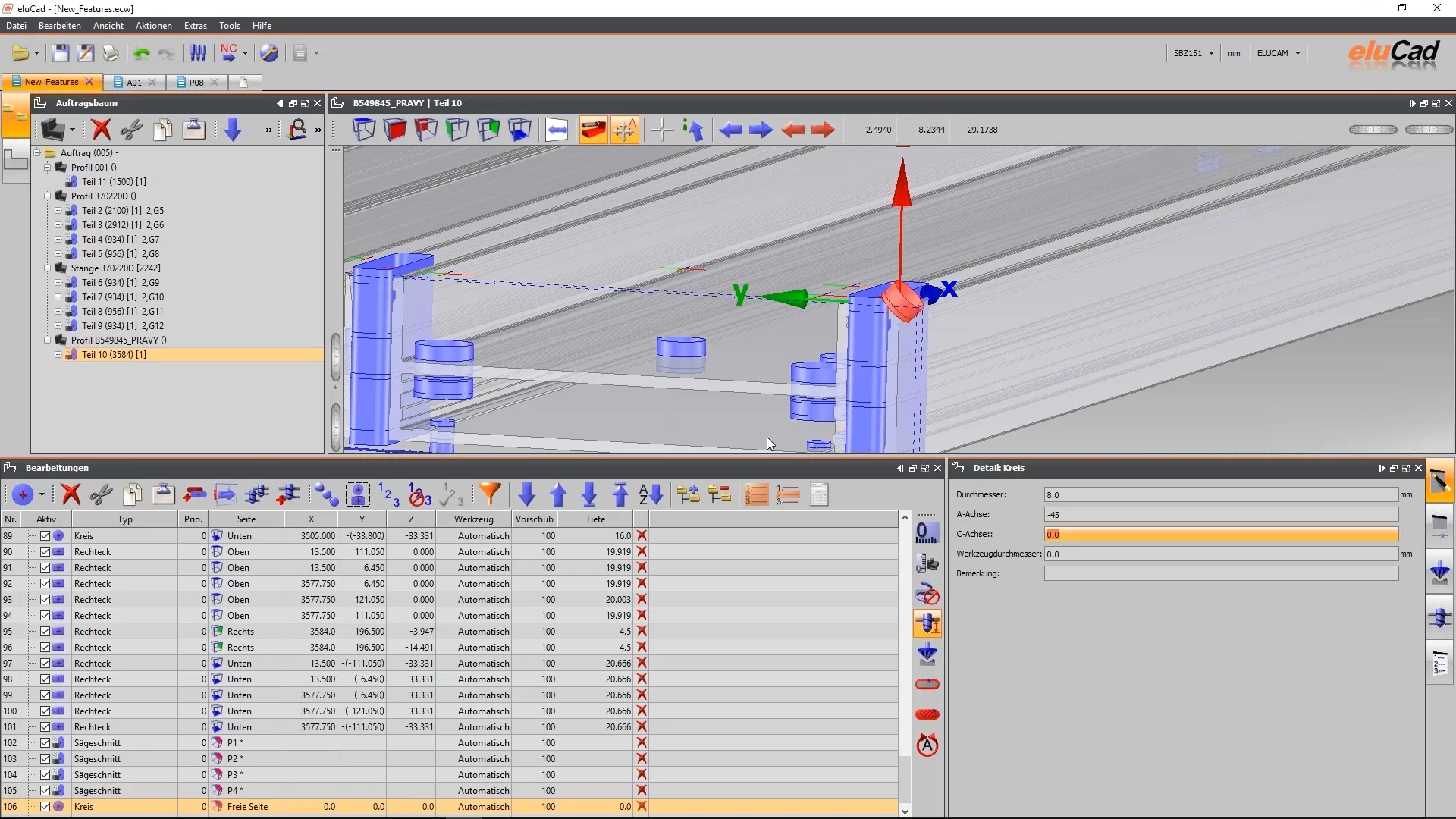Expand the Teil 10 (3584) tree node
The image size is (1456, 819).
[58, 355]
